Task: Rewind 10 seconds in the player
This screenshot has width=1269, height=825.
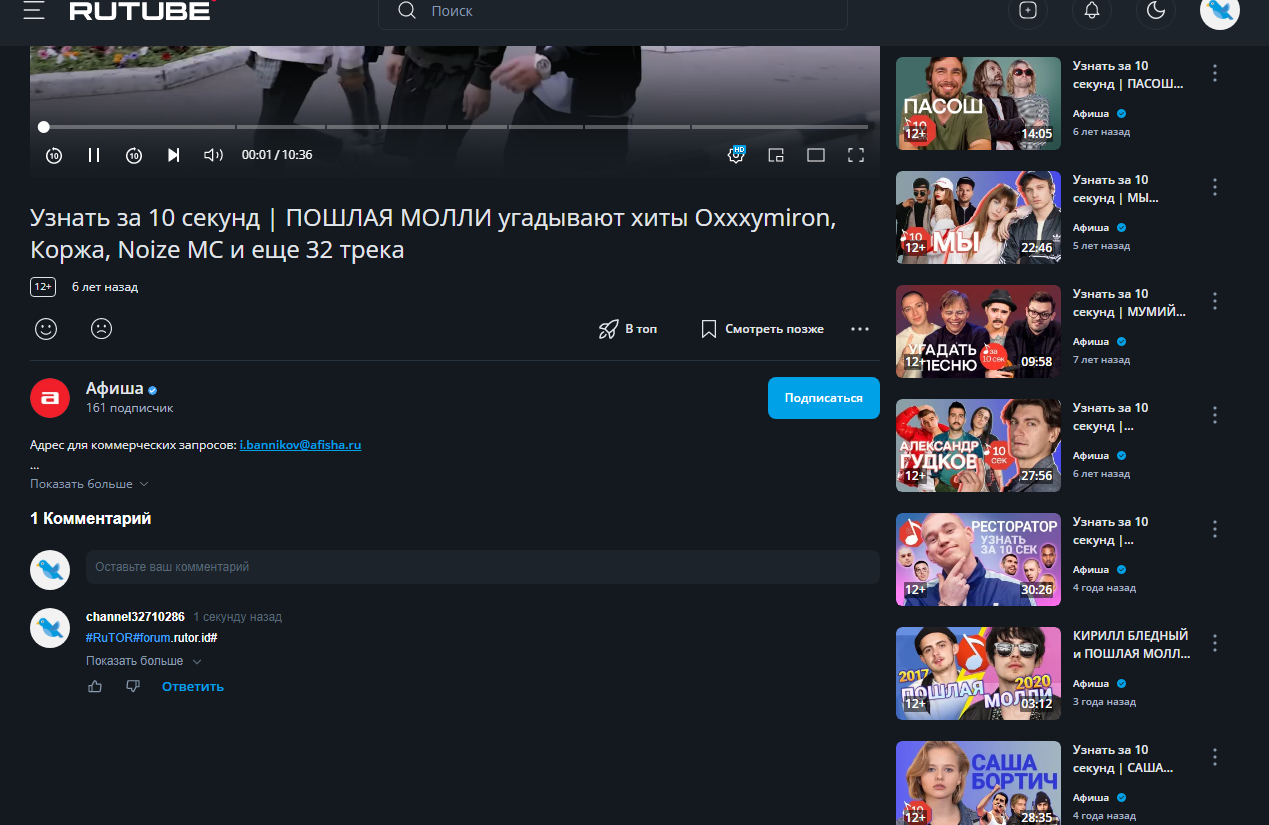Action: tap(54, 155)
